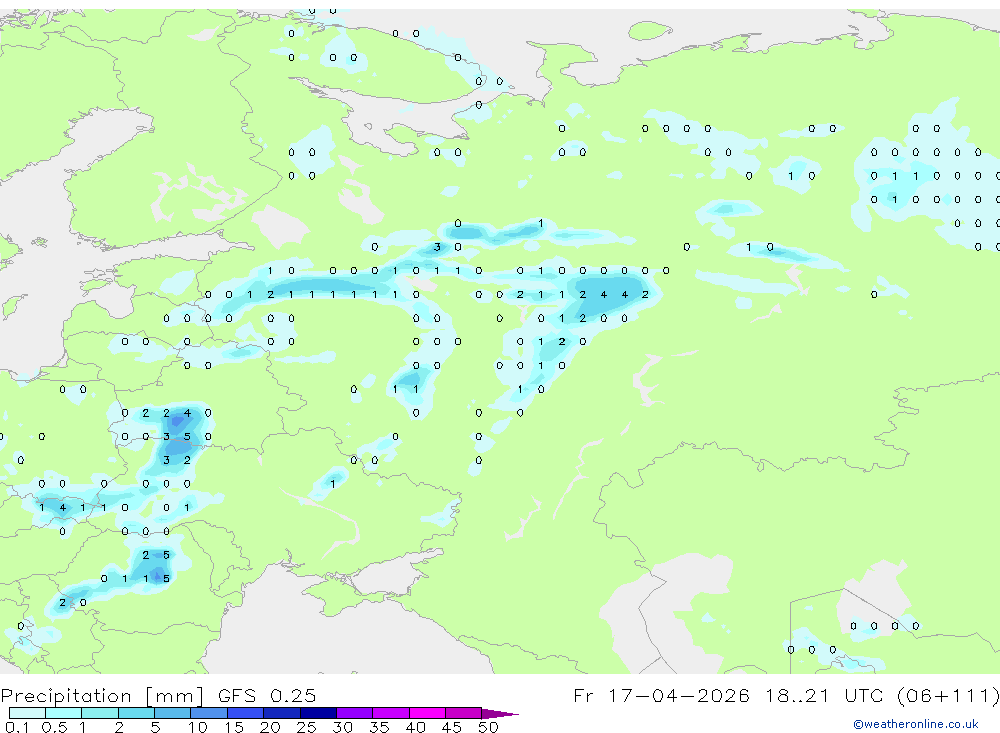Select the 2–5 mm legend color swatch
1000x733 pixels.
coord(136,713)
